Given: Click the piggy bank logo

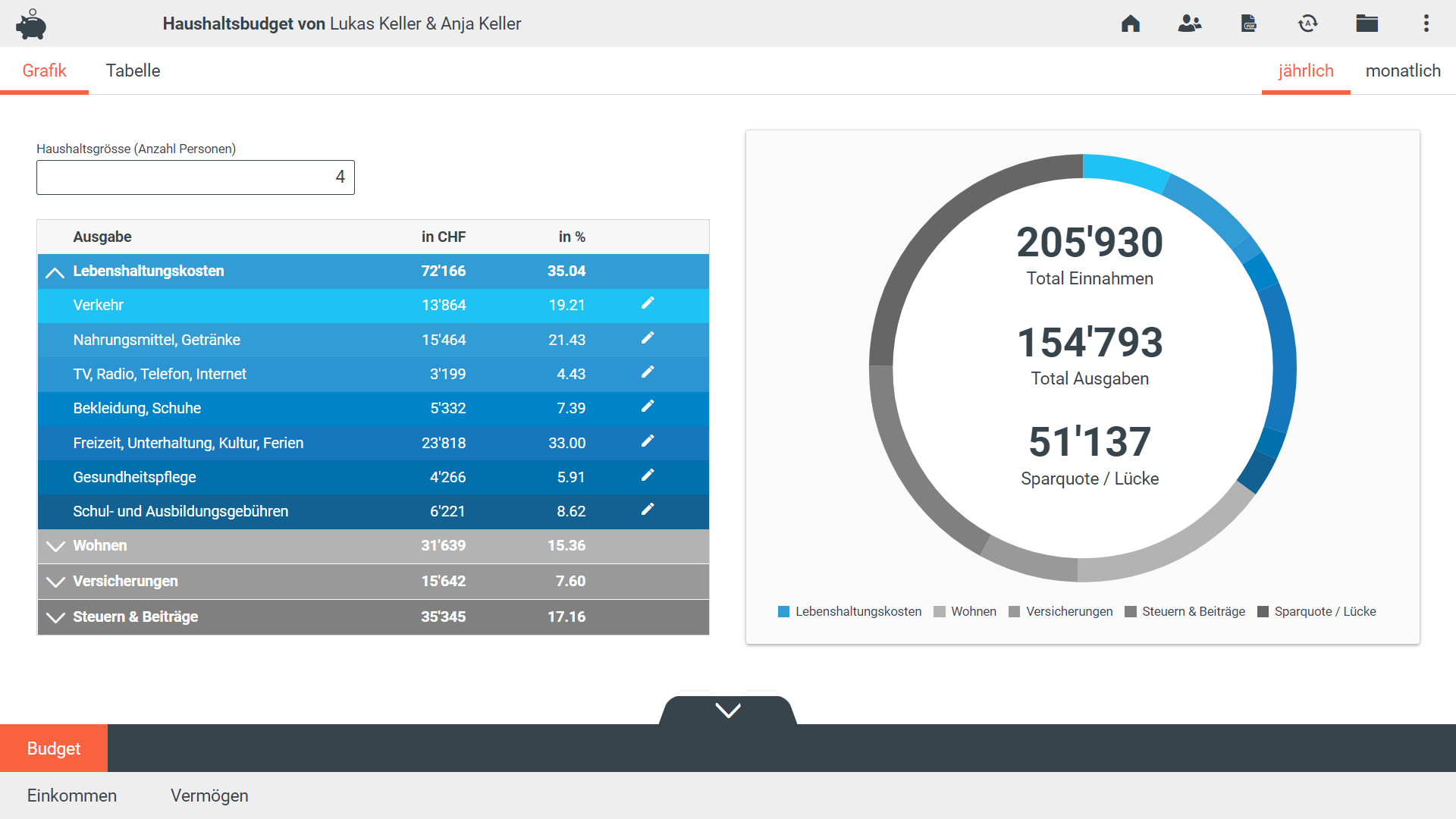Looking at the screenshot, I should [x=31, y=24].
